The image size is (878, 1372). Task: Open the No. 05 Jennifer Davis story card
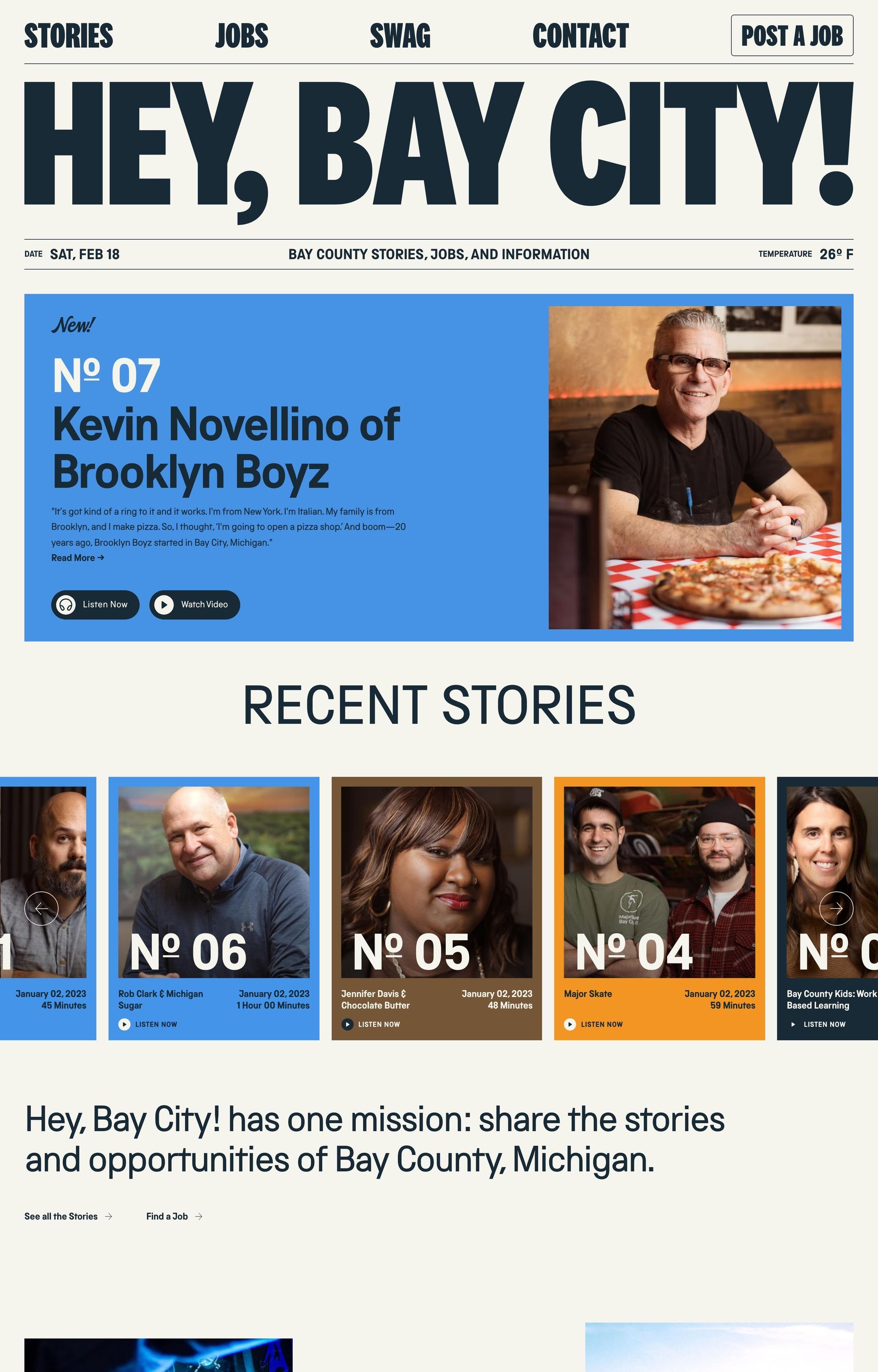[437, 908]
